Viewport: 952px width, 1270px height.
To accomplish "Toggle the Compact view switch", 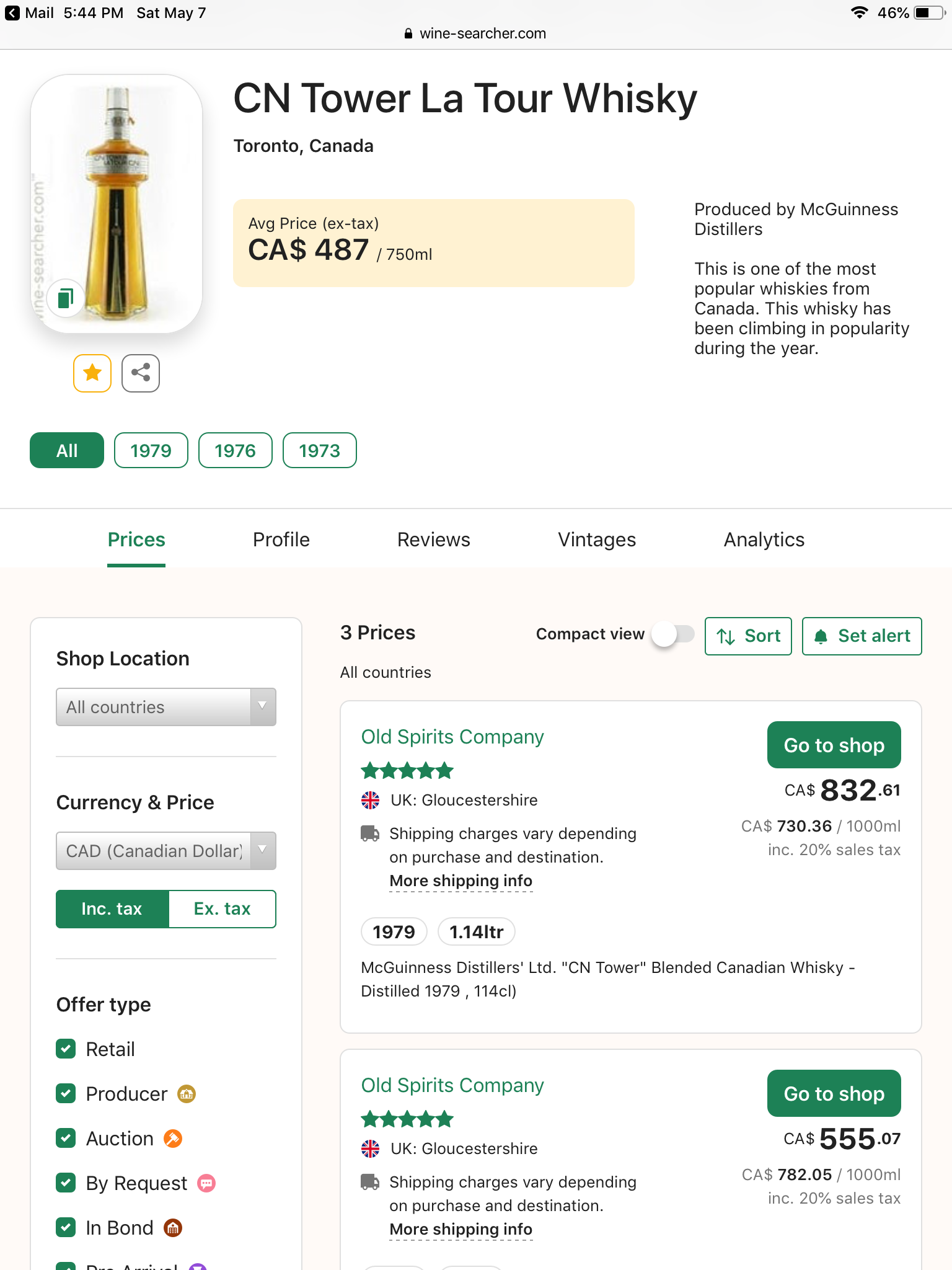I will click(x=673, y=634).
